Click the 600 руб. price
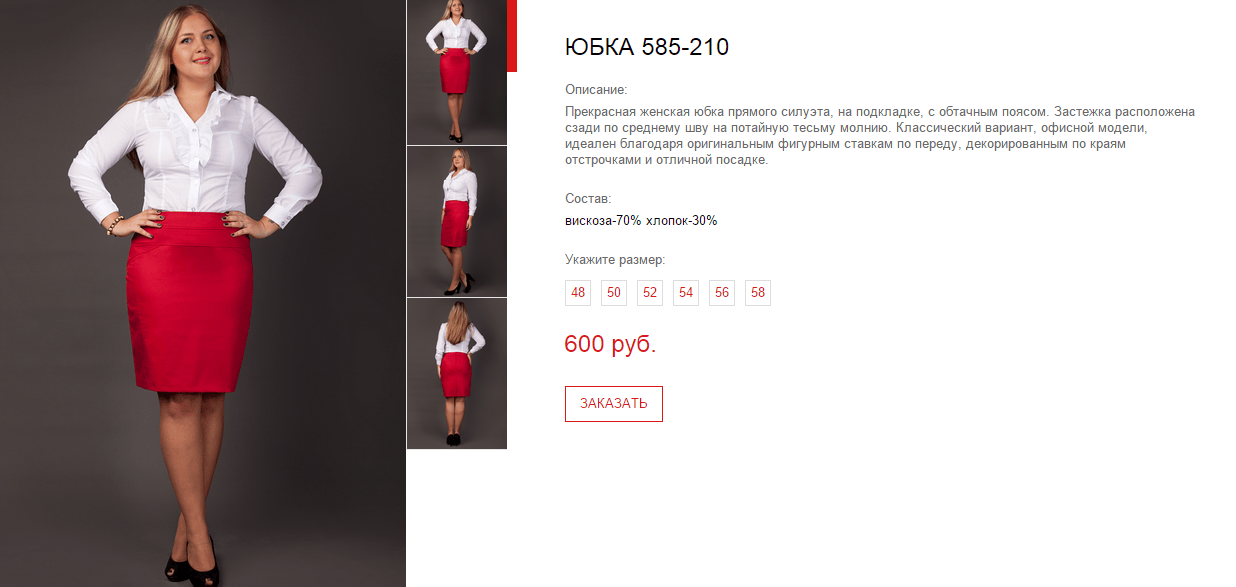 point(610,344)
